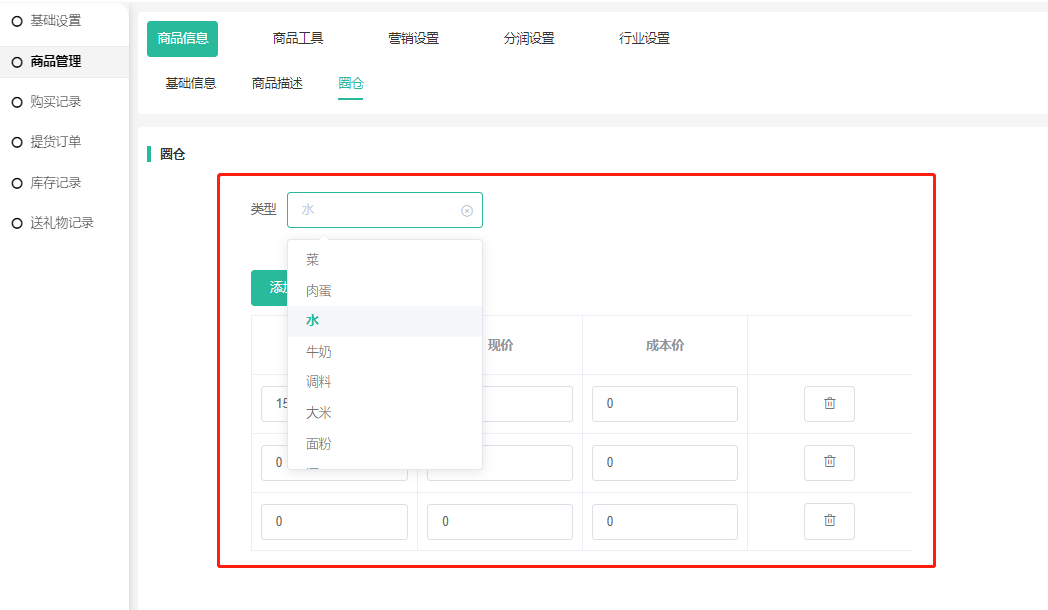Open 购买记录 in the sidebar

tap(55, 102)
